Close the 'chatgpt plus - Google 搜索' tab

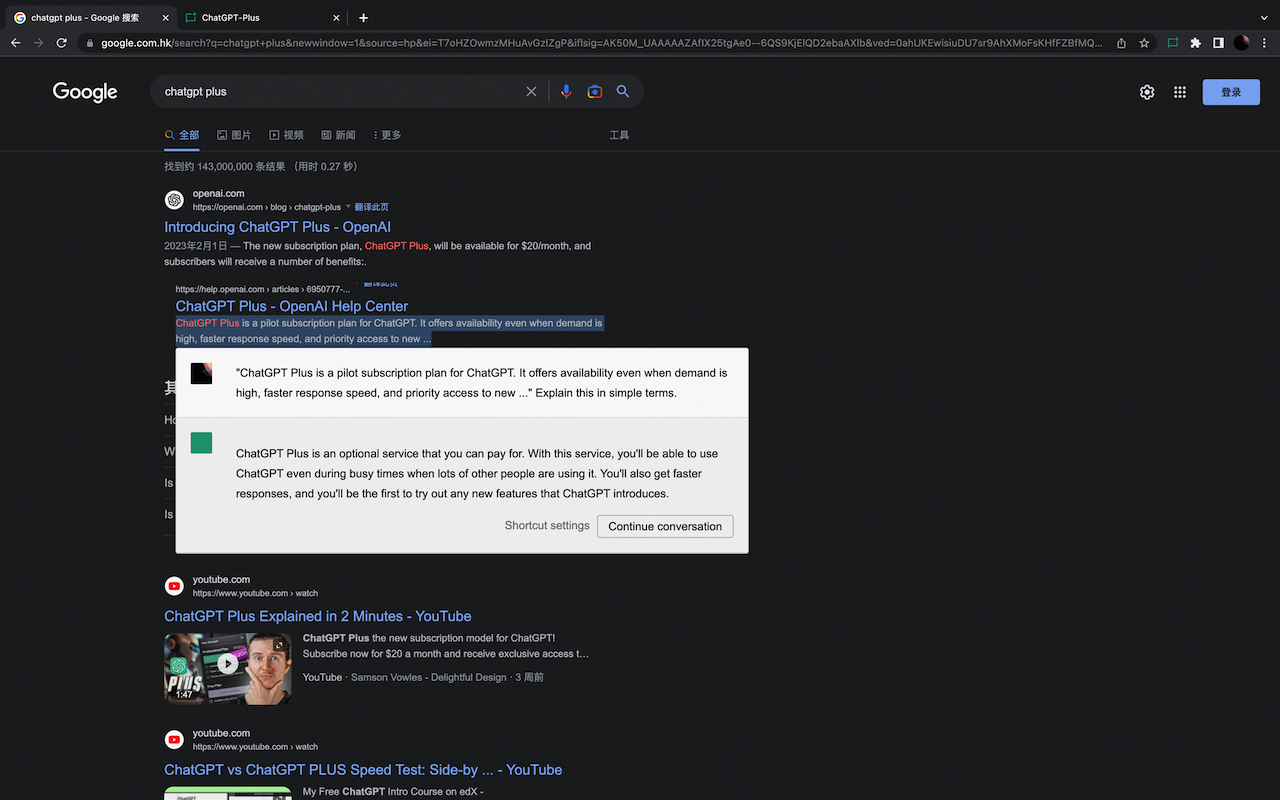coord(164,17)
